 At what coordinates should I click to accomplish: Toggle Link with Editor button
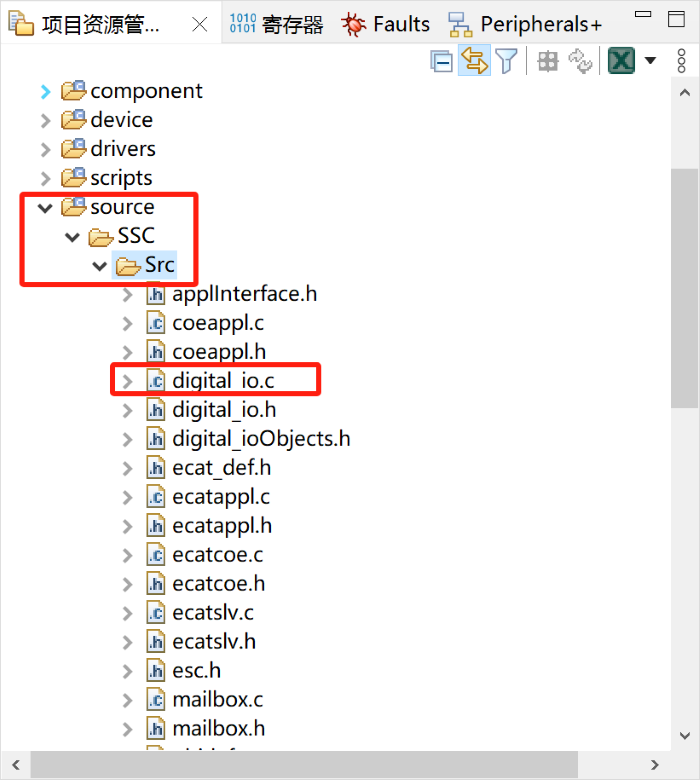pyautogui.click(x=474, y=61)
